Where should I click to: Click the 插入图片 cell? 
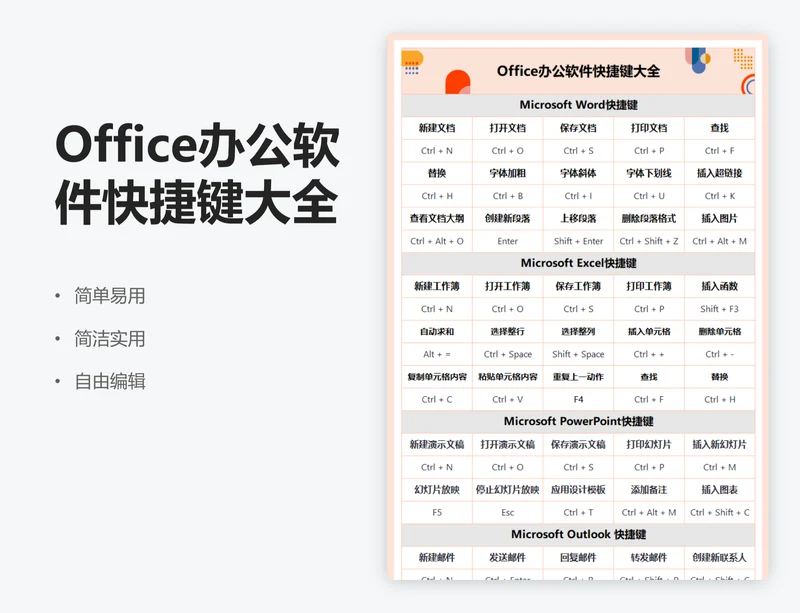[x=719, y=218]
